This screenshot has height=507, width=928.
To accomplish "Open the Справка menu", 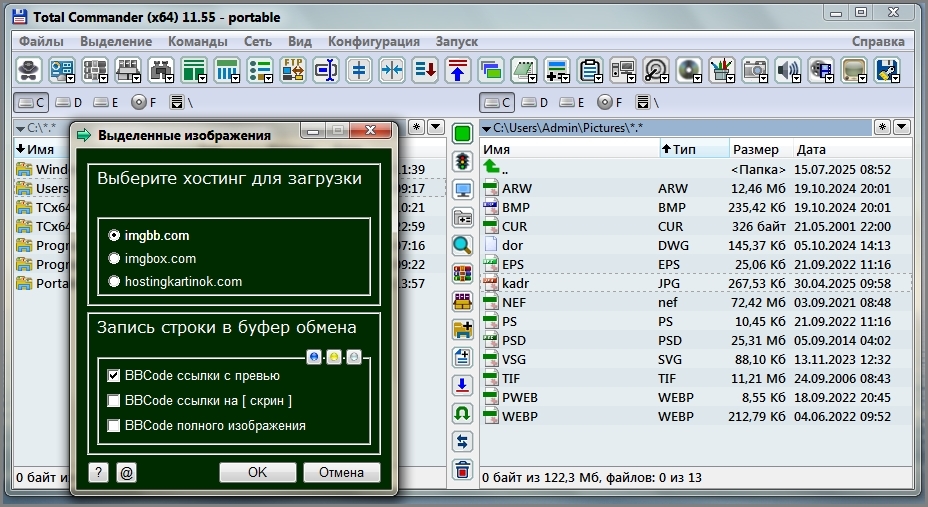I will click(878, 41).
